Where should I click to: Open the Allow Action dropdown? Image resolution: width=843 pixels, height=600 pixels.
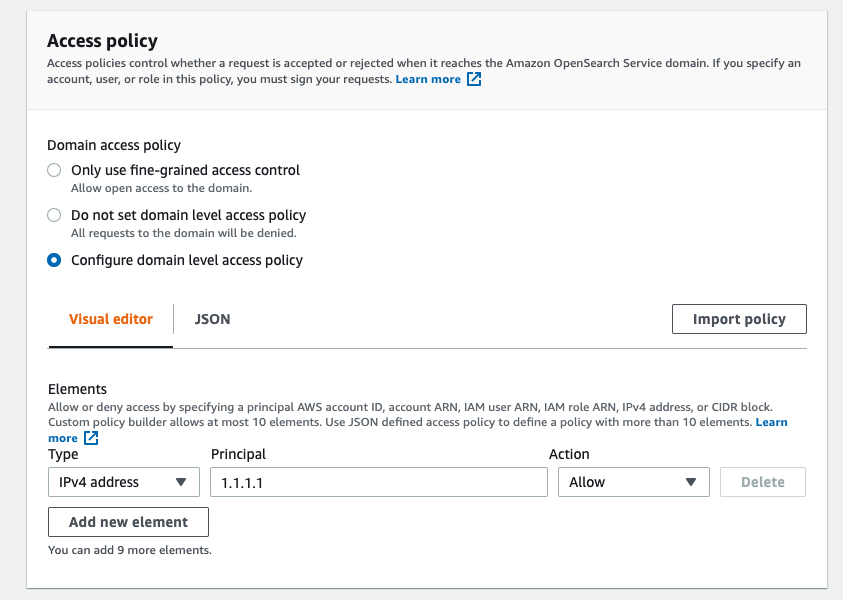(634, 482)
